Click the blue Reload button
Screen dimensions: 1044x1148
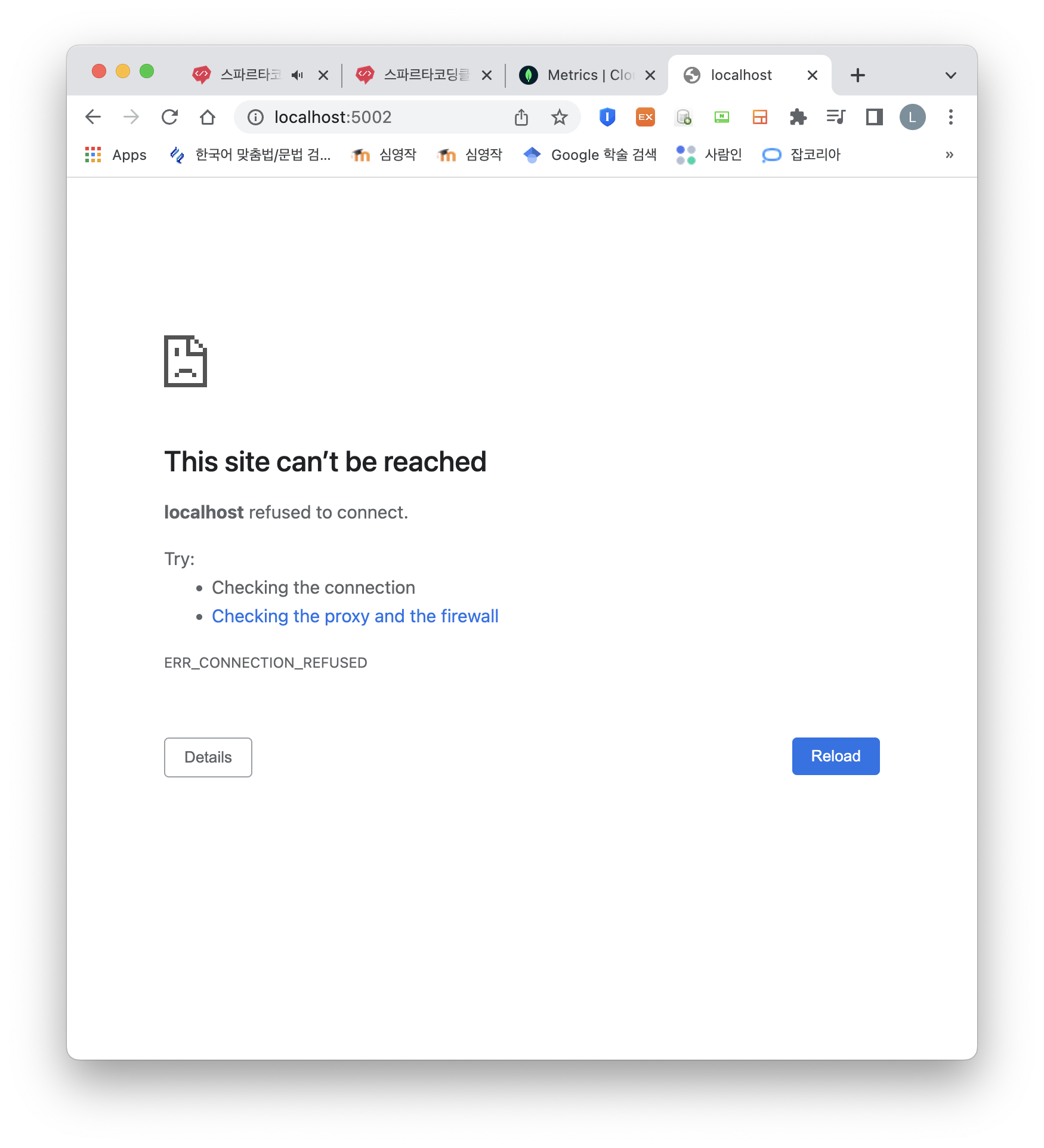pyautogui.click(x=836, y=756)
